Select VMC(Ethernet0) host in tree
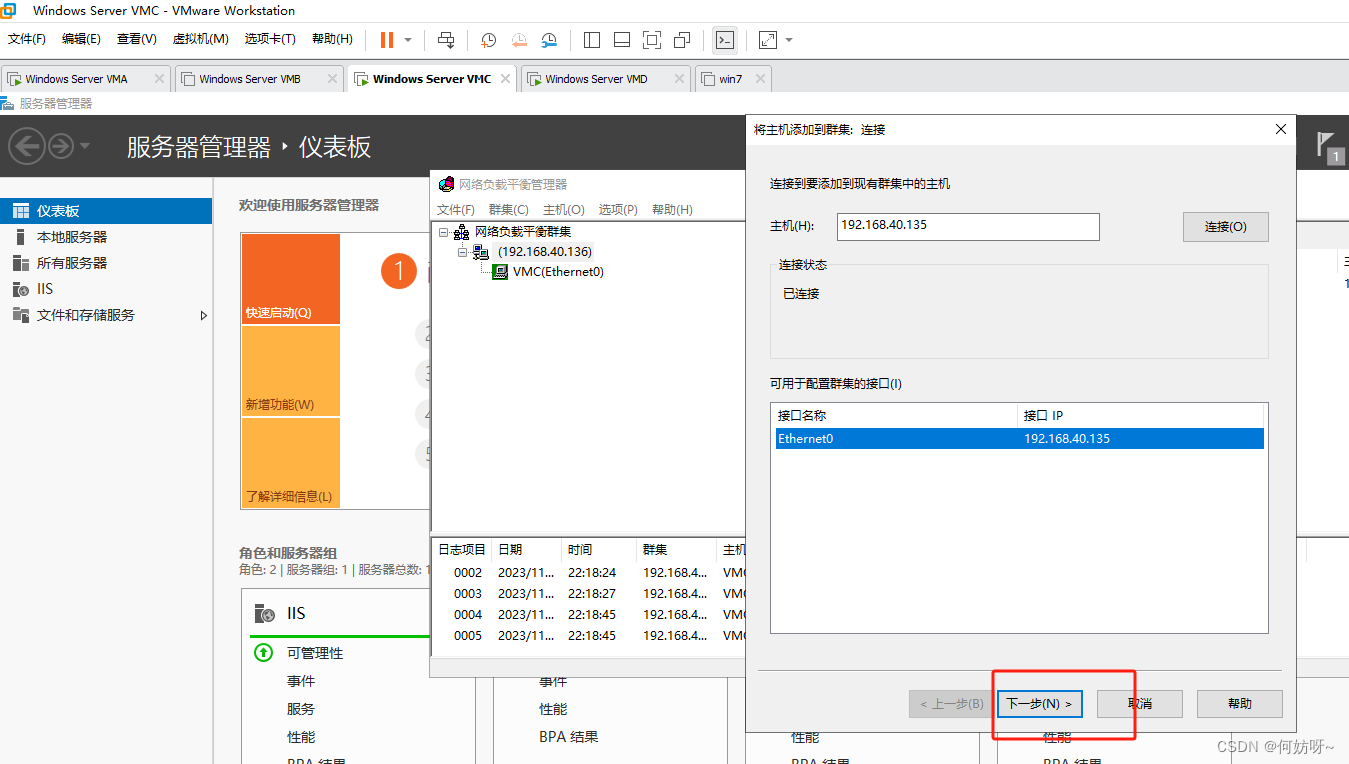The image size is (1349, 764). [x=557, y=272]
